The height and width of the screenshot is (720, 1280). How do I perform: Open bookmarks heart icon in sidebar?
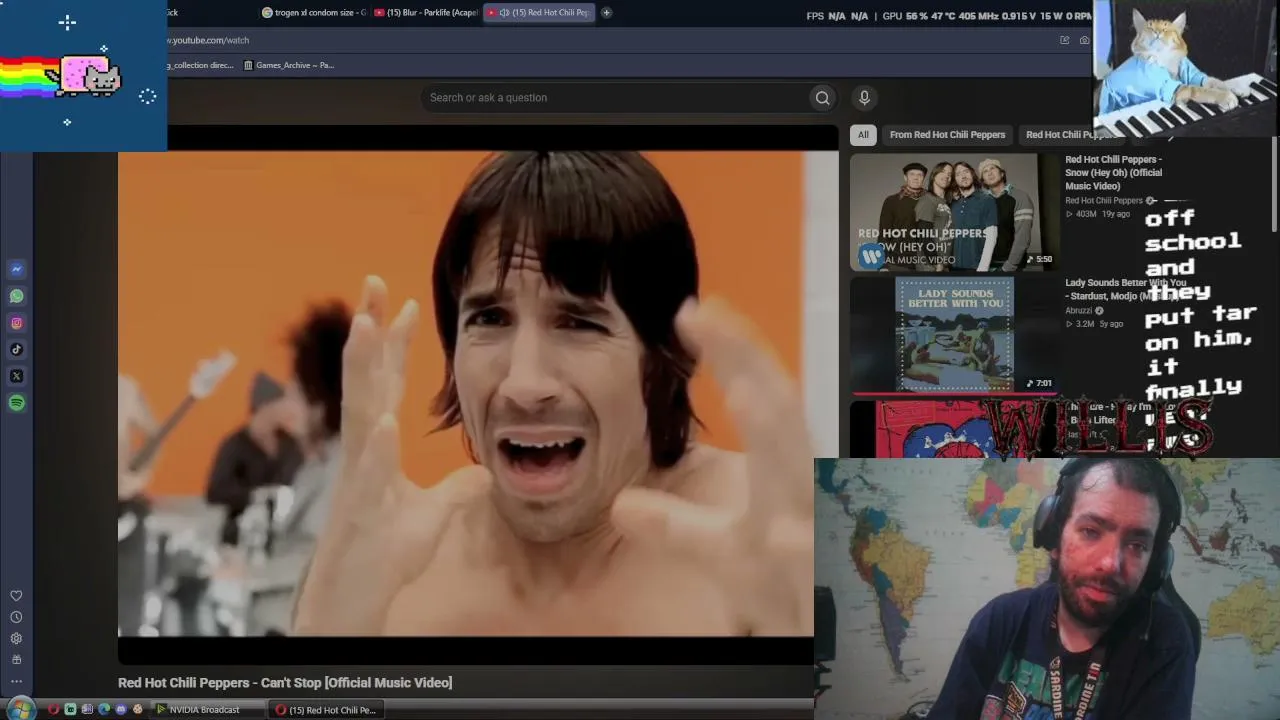[x=16, y=596]
